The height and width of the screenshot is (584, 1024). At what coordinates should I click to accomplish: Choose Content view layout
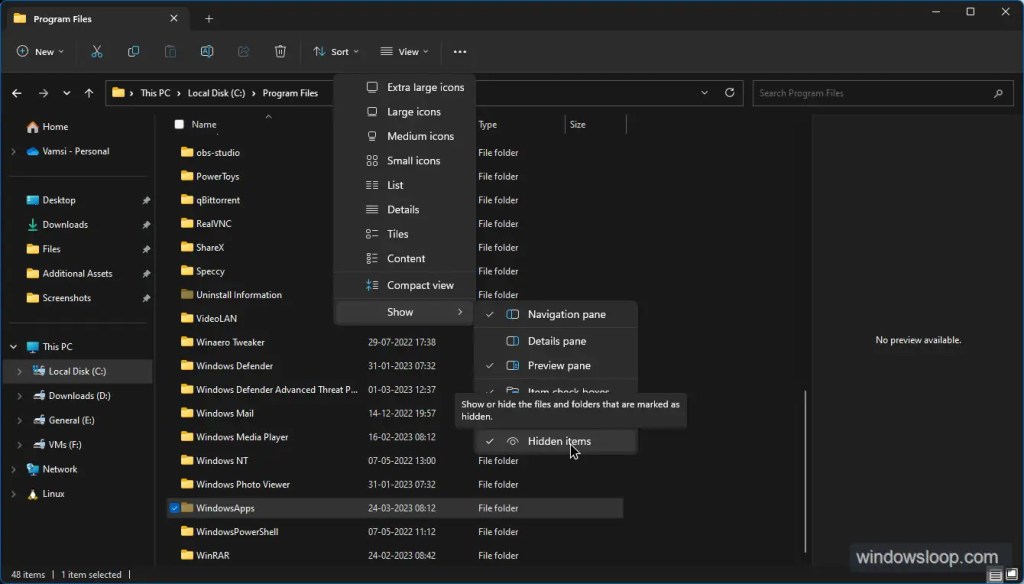404,259
